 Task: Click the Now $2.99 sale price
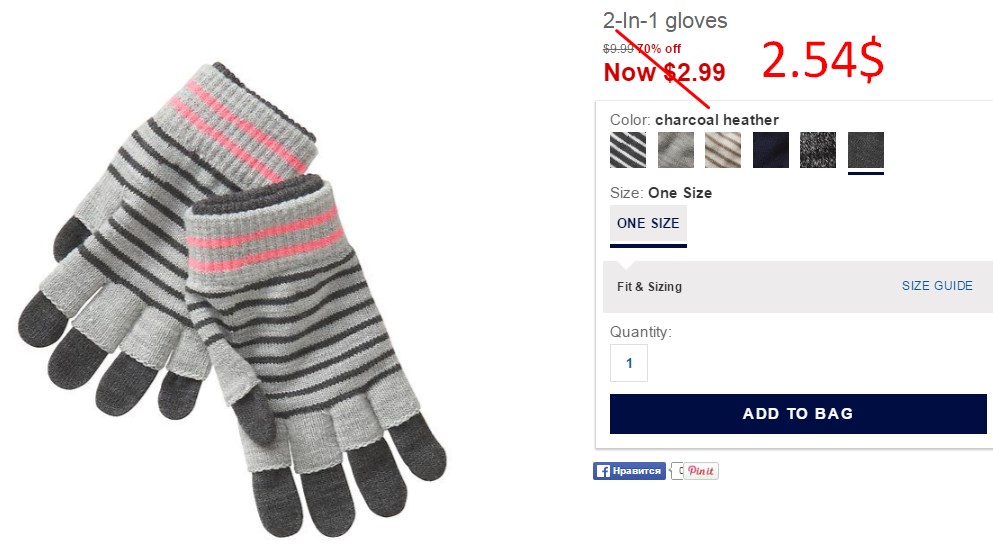point(664,72)
